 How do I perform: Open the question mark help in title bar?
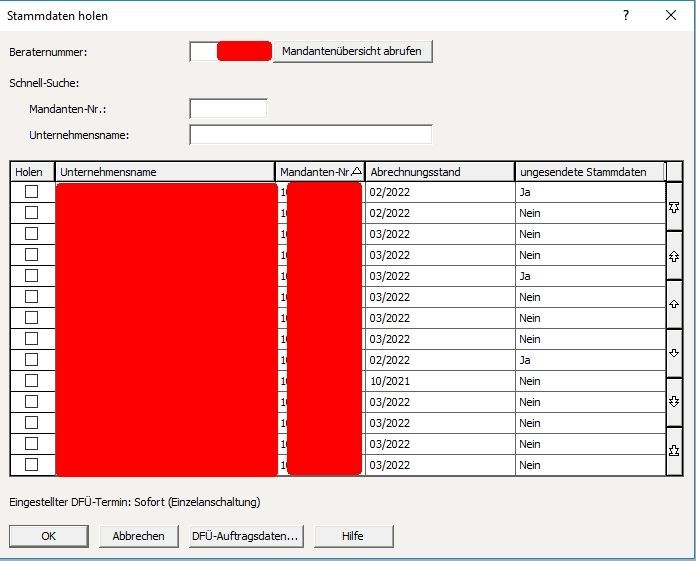(x=626, y=16)
